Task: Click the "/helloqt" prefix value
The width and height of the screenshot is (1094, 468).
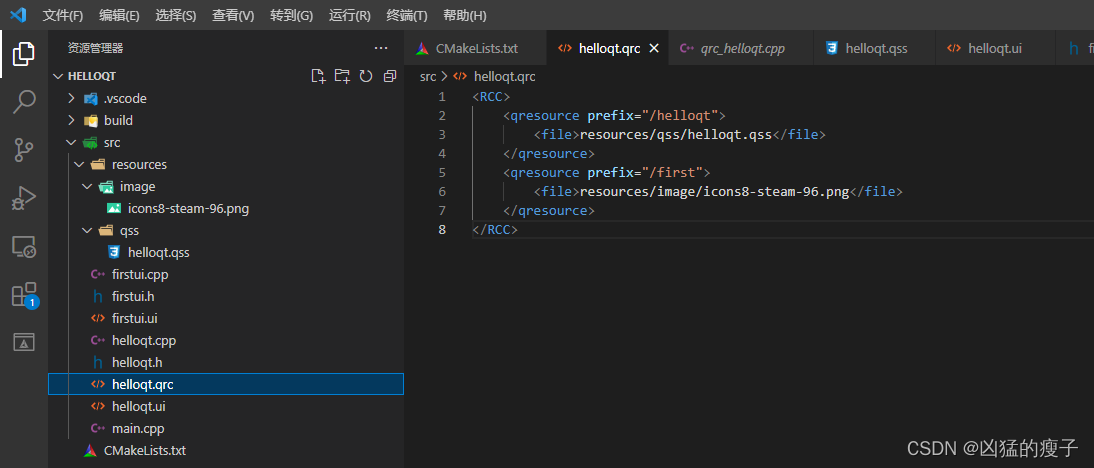Action: [x=680, y=115]
